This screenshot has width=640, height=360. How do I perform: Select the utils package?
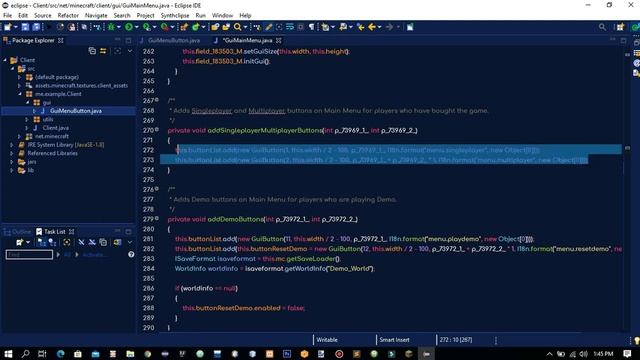point(48,119)
